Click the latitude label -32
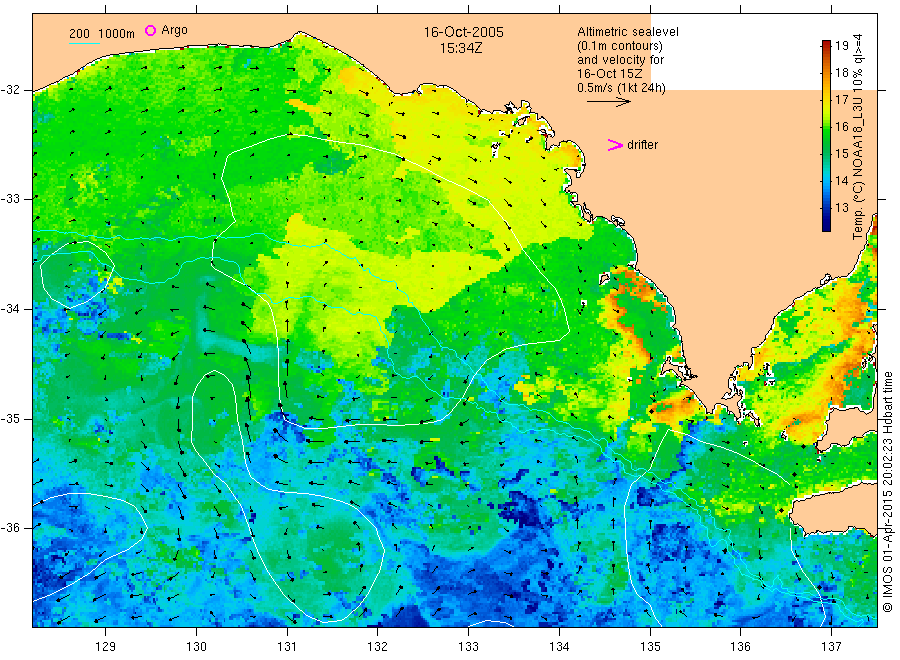This screenshot has height=660, width=900. (10, 90)
